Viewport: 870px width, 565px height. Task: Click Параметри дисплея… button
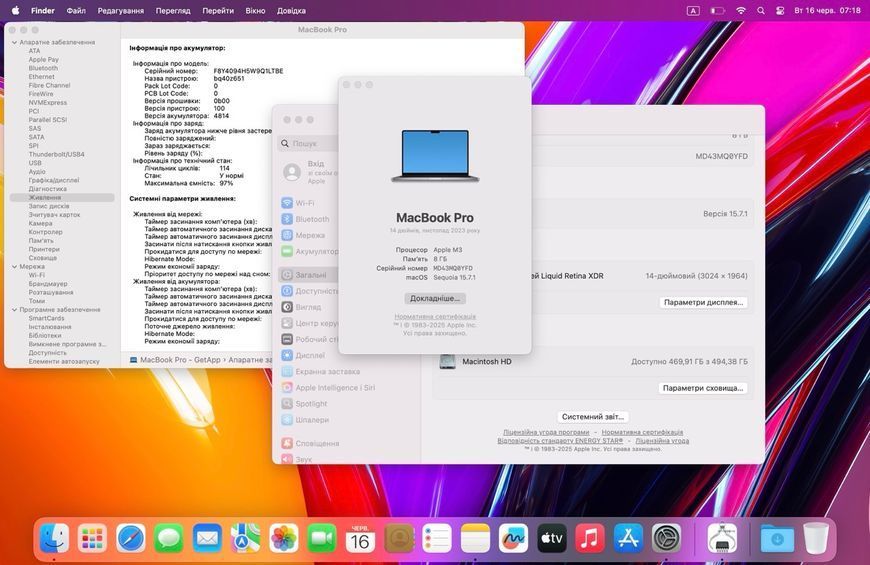pos(704,302)
